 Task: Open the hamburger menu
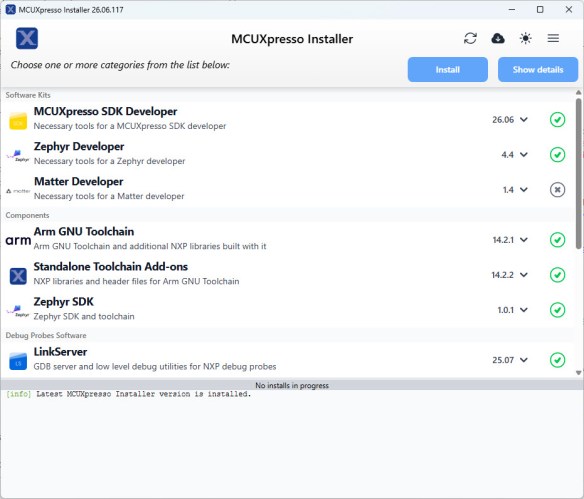coord(553,38)
